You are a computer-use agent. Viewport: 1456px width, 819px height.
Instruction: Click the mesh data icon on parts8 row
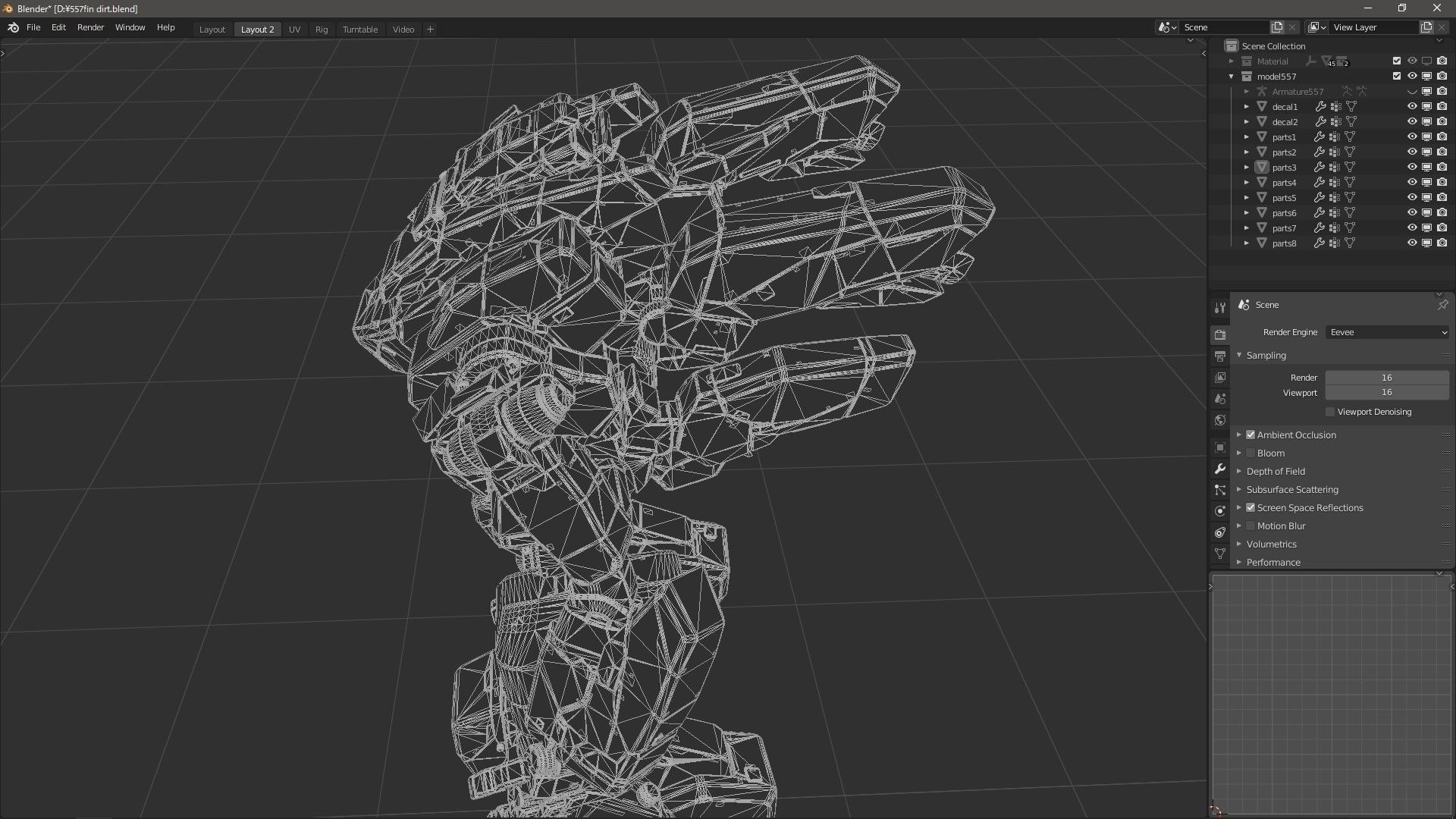pos(1350,243)
